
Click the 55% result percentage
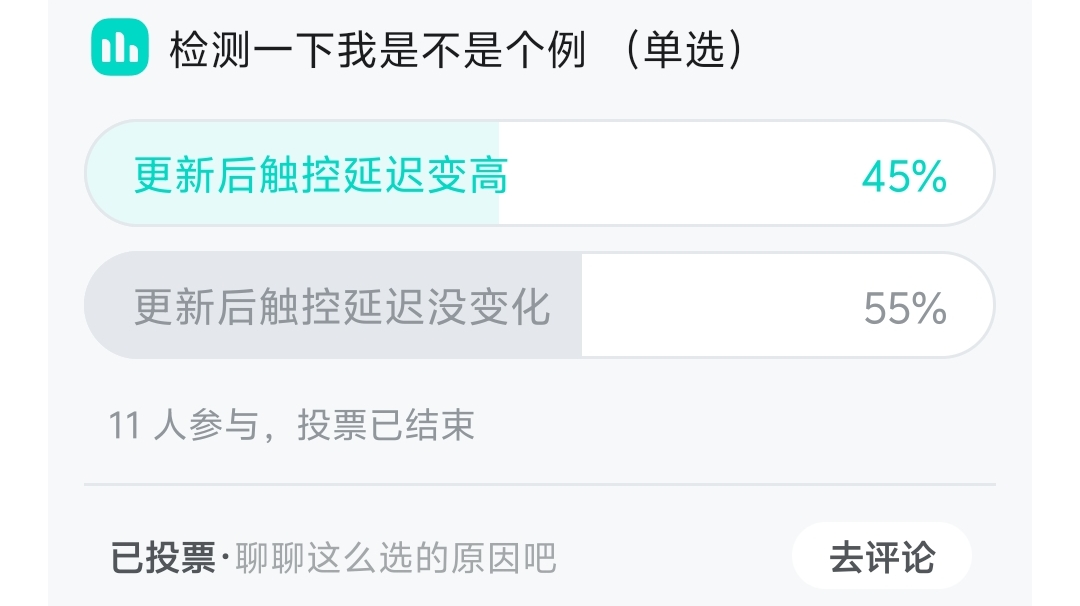905,308
